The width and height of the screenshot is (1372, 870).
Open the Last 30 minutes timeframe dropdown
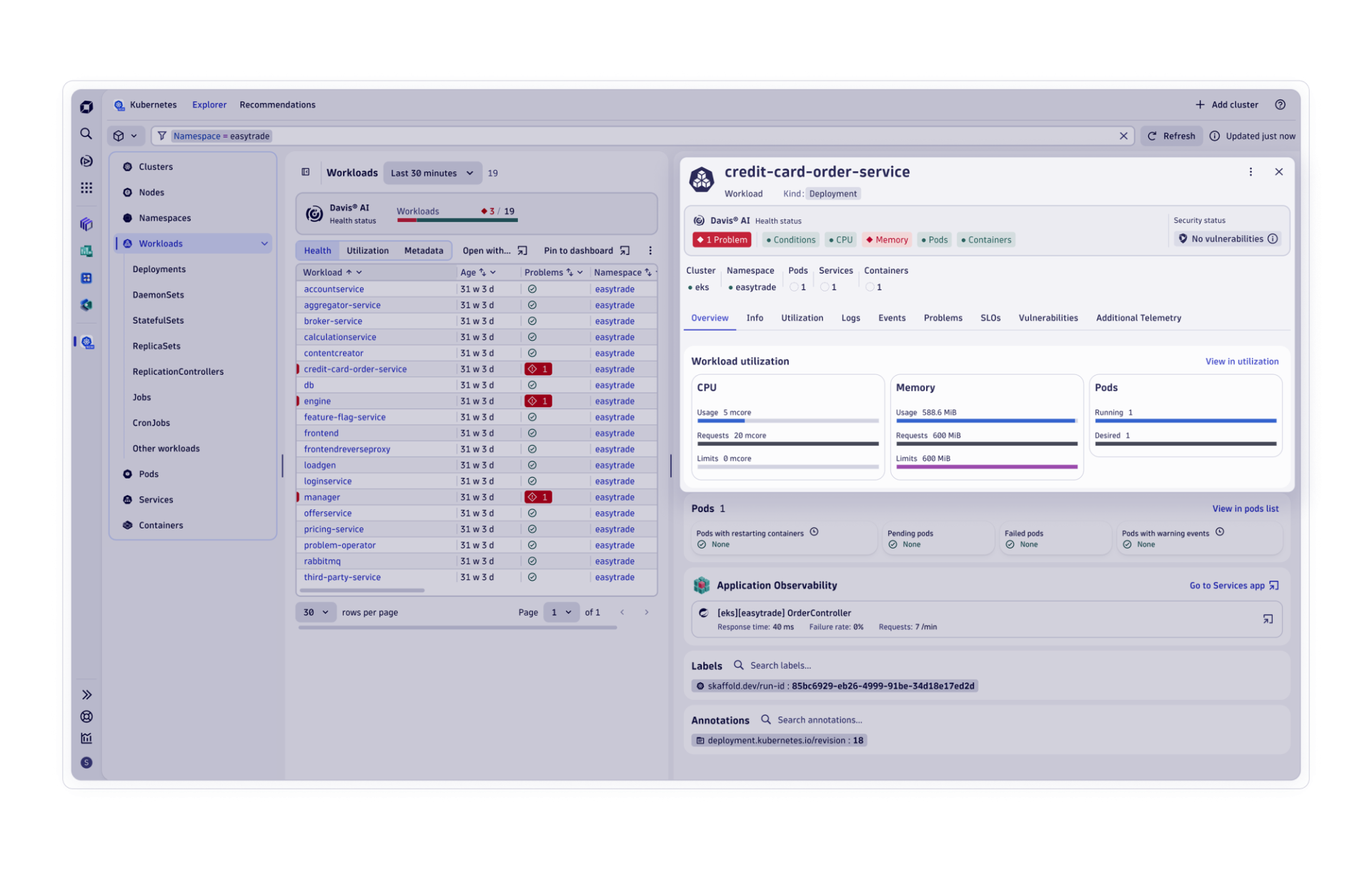[x=432, y=173]
